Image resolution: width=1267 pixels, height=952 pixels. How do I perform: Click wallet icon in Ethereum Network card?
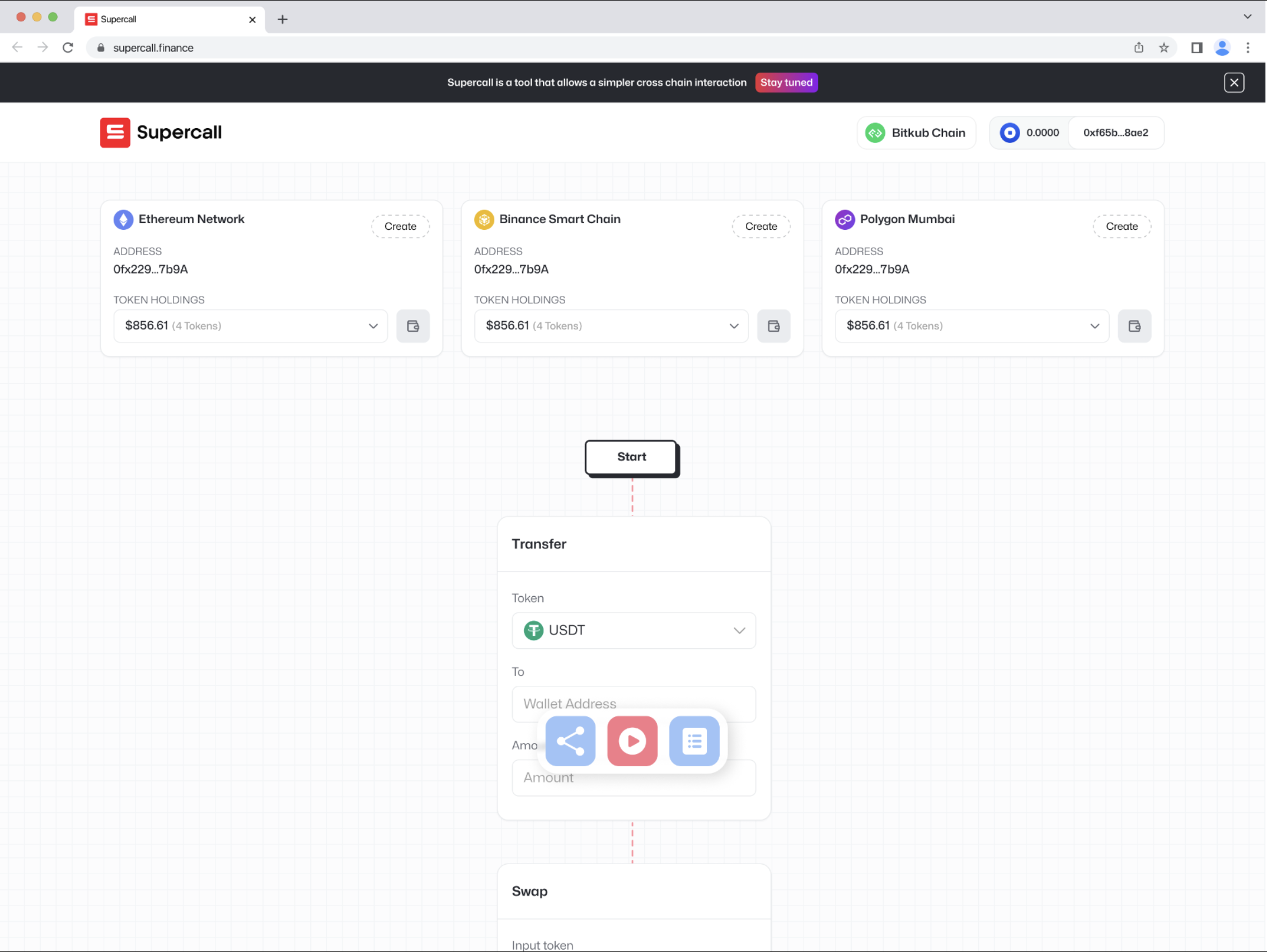tap(413, 326)
